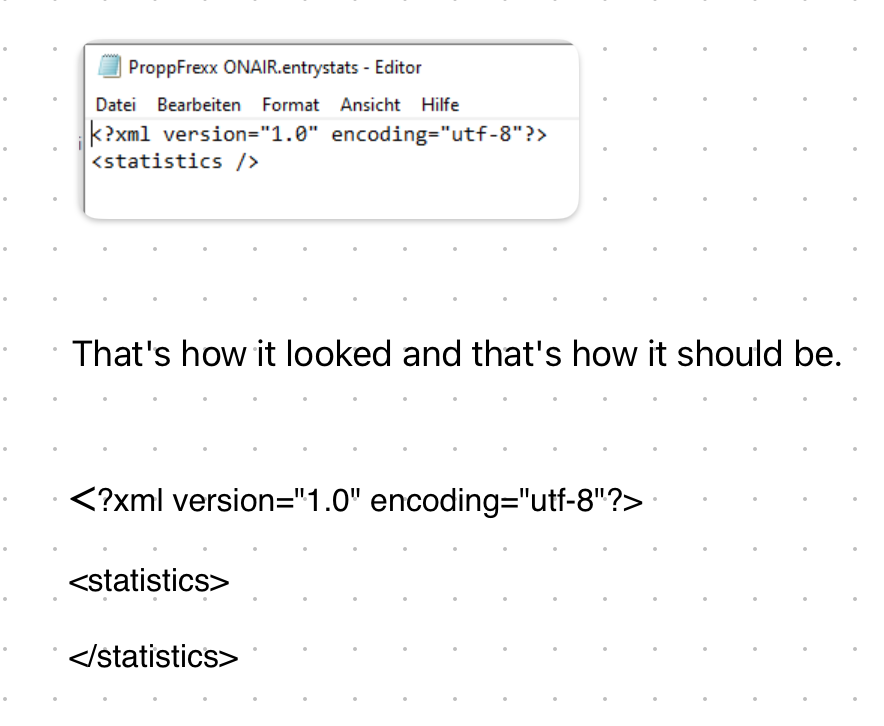The height and width of the screenshot is (726, 884).
Task: Click the word Editor in the window title
Action: [x=398, y=68]
